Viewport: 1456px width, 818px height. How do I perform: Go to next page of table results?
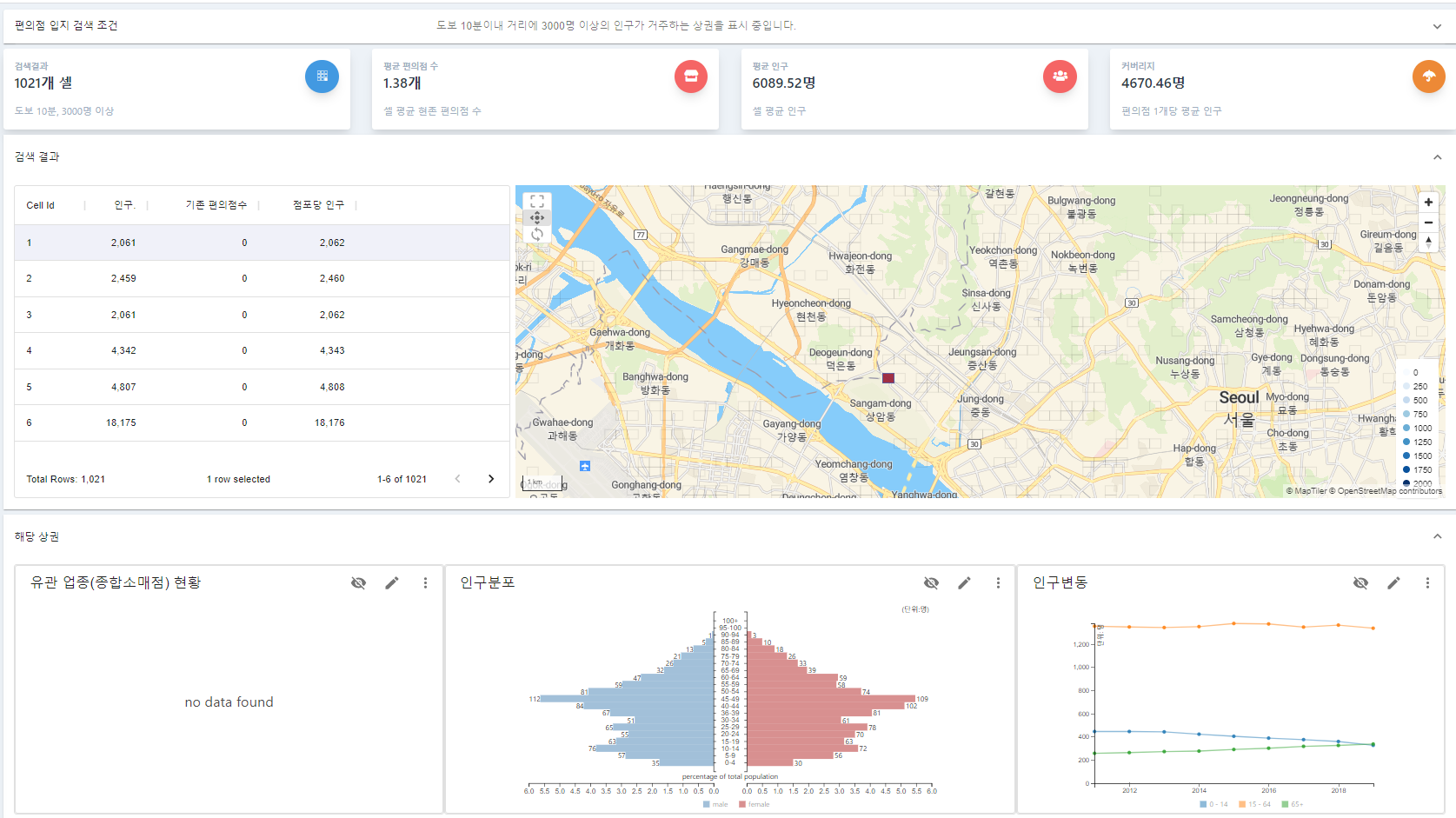491,479
